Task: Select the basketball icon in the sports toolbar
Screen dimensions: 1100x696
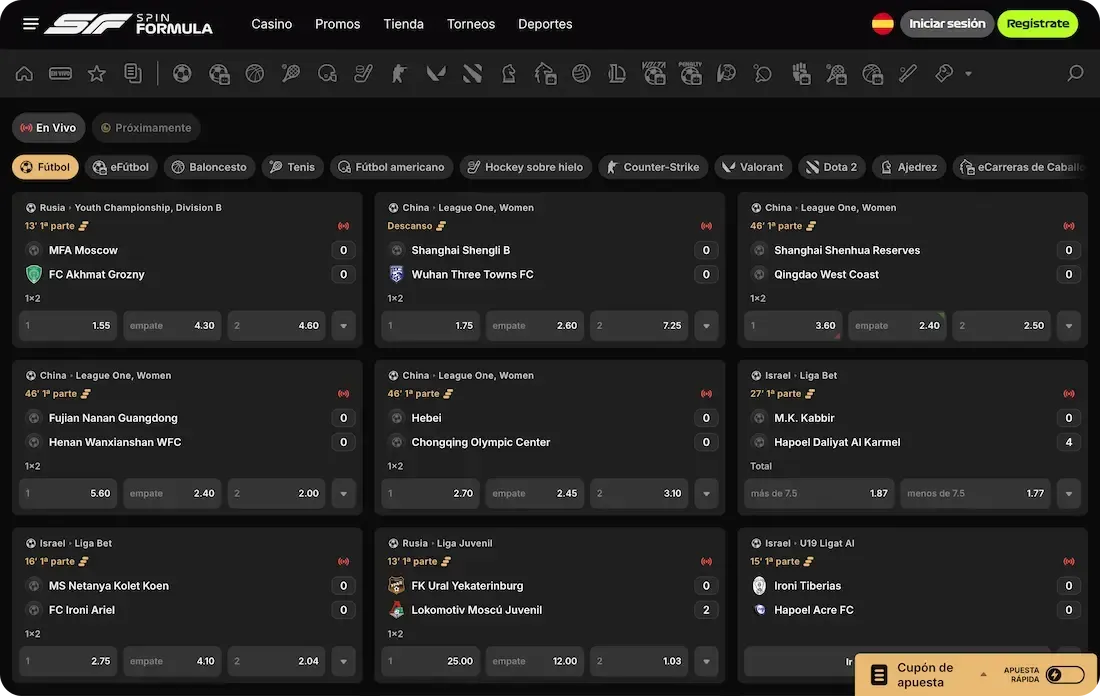Action: tap(255, 73)
